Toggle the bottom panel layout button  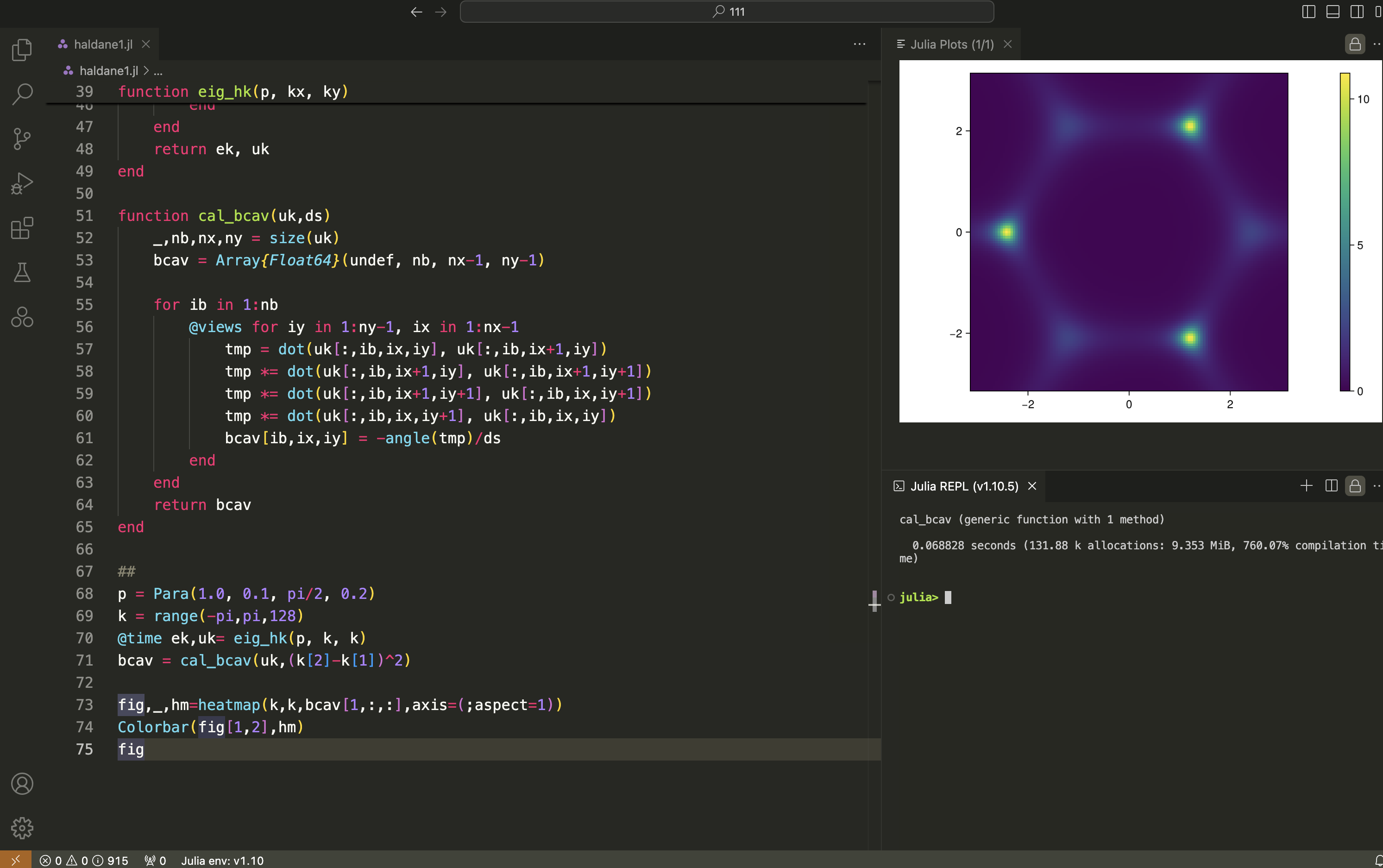click(1333, 12)
